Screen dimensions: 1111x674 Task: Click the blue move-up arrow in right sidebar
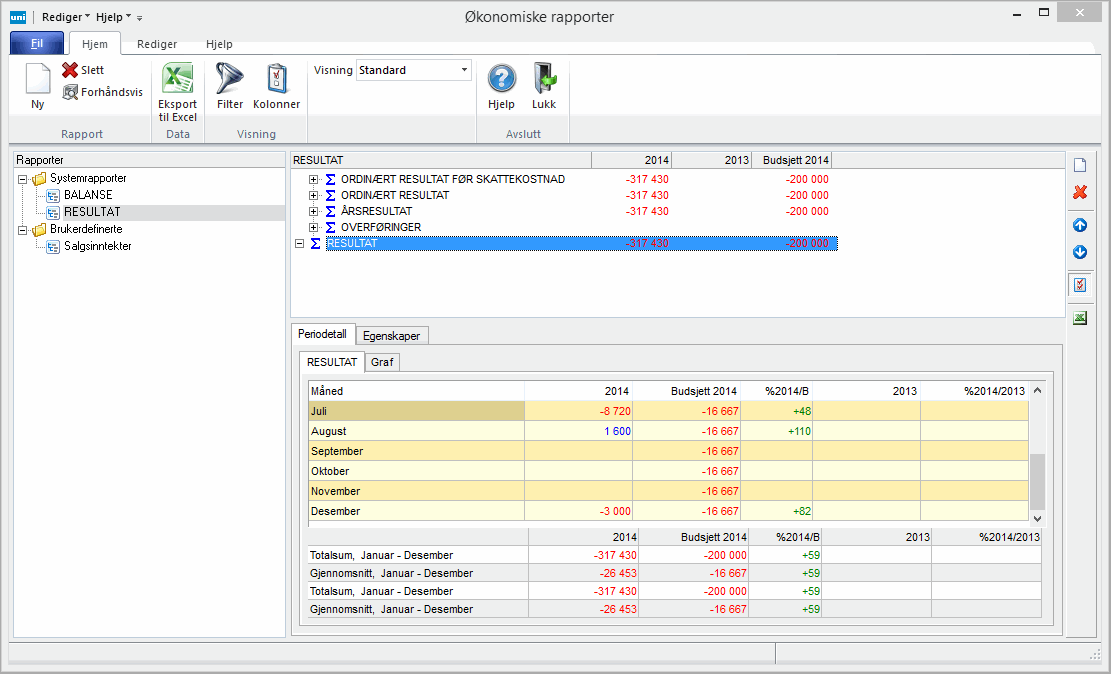1079,225
